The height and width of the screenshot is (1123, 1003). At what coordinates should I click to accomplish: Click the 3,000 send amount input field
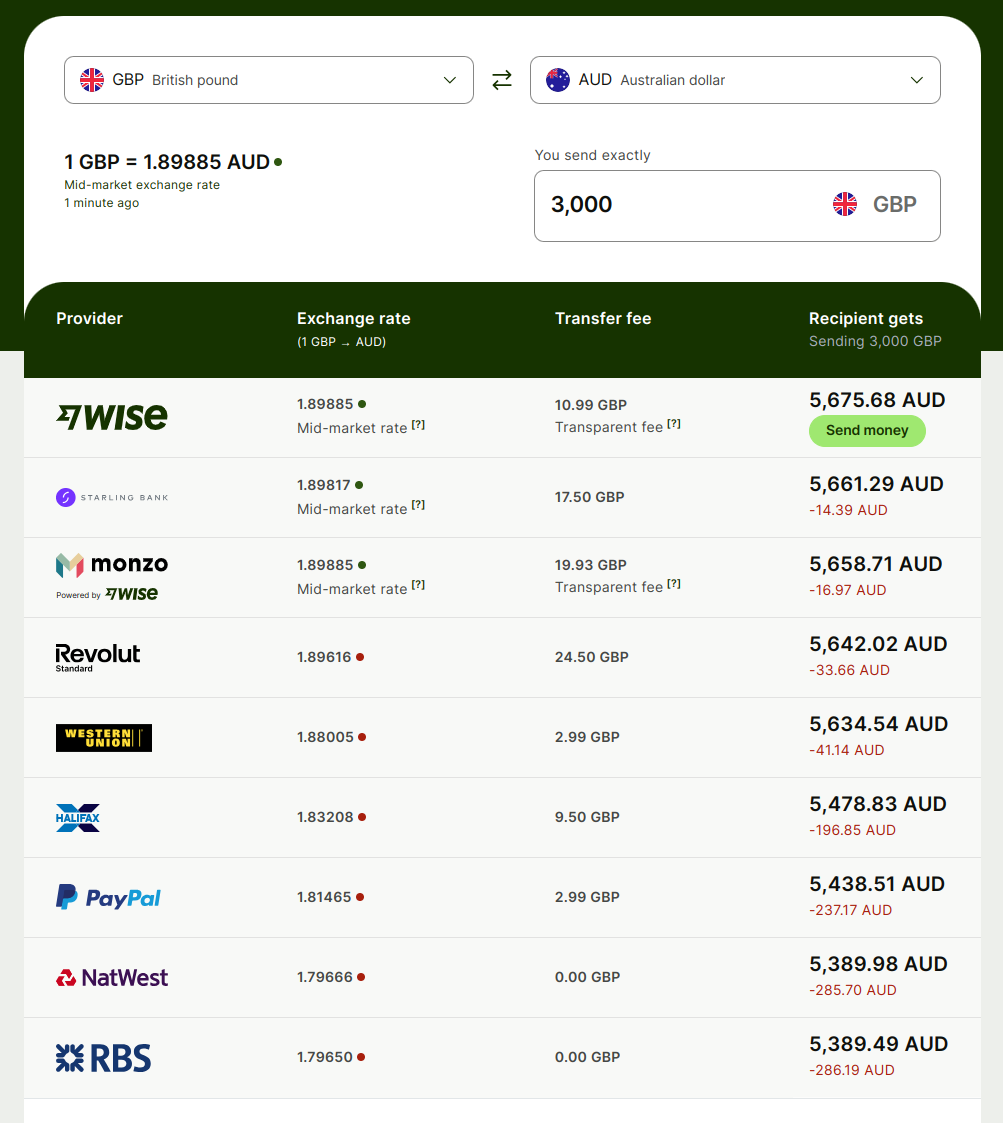[x=737, y=206]
